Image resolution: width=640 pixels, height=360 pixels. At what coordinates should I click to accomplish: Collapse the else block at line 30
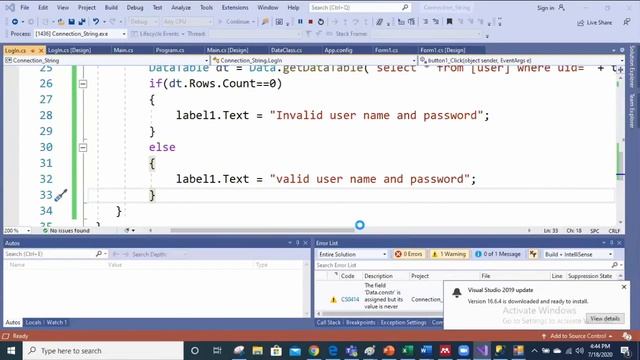coord(83,147)
